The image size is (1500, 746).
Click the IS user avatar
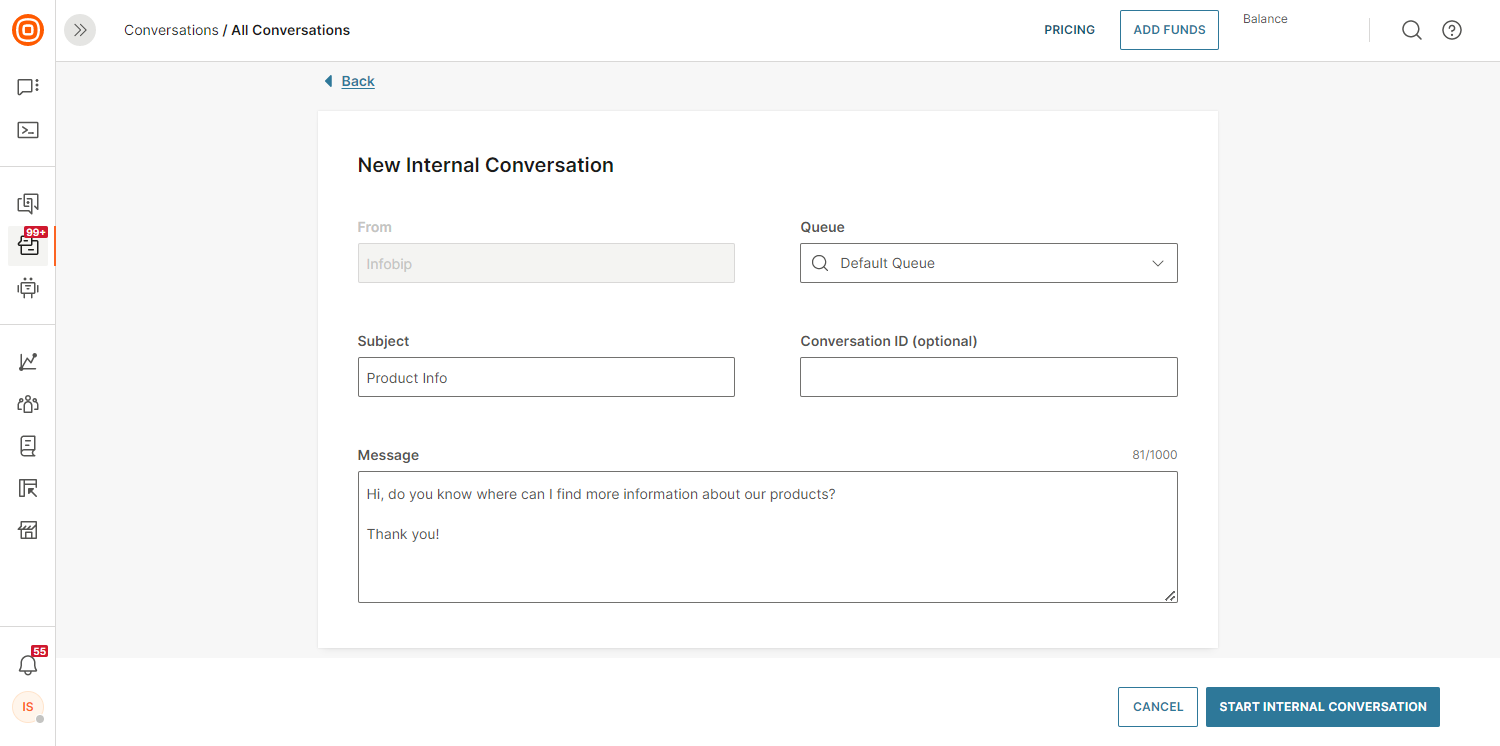[x=28, y=706]
